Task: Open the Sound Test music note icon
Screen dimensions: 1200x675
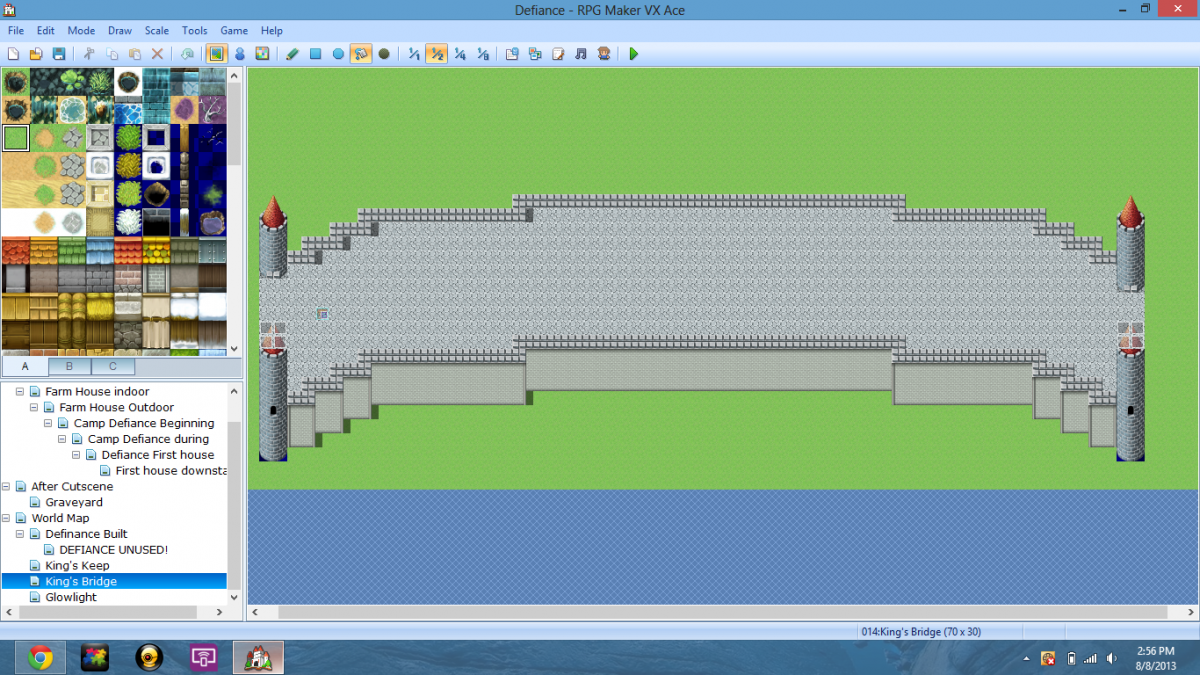Action: (x=581, y=54)
